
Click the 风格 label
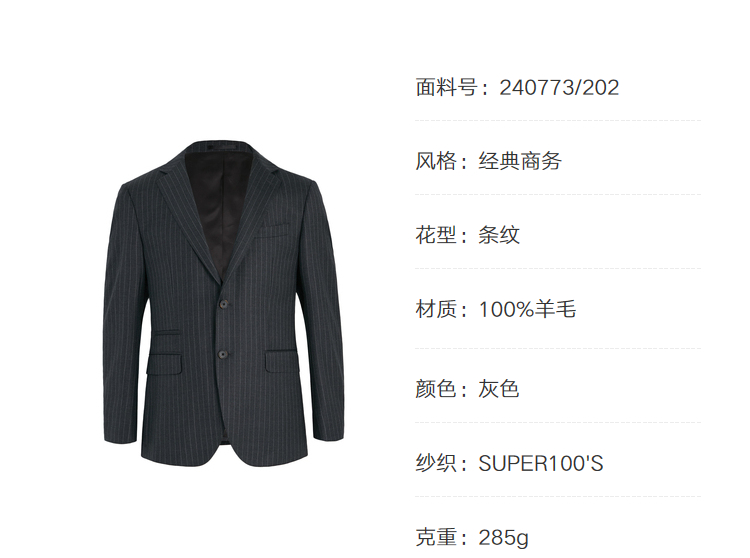pyautogui.click(x=436, y=161)
